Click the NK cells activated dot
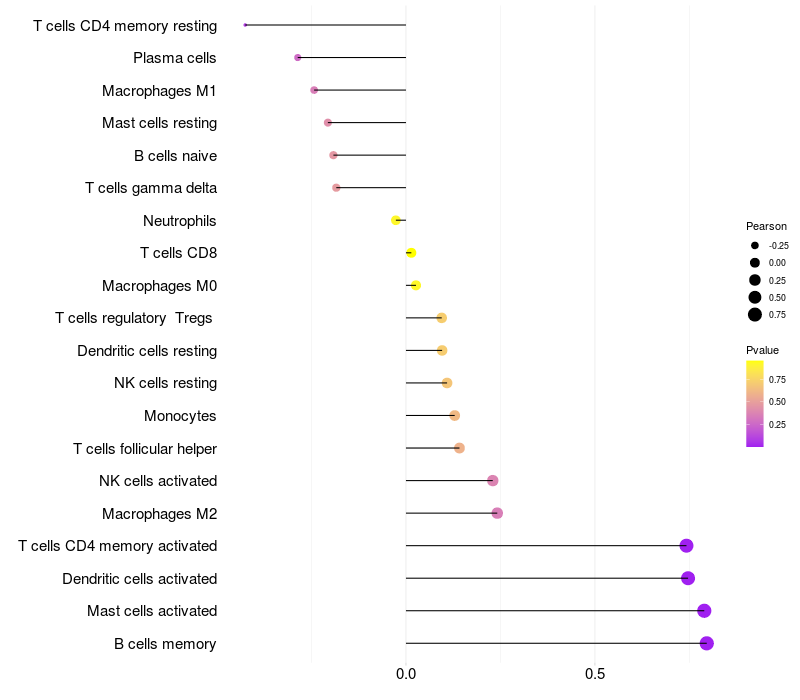Screen dimensions: 800x700 point(492,481)
